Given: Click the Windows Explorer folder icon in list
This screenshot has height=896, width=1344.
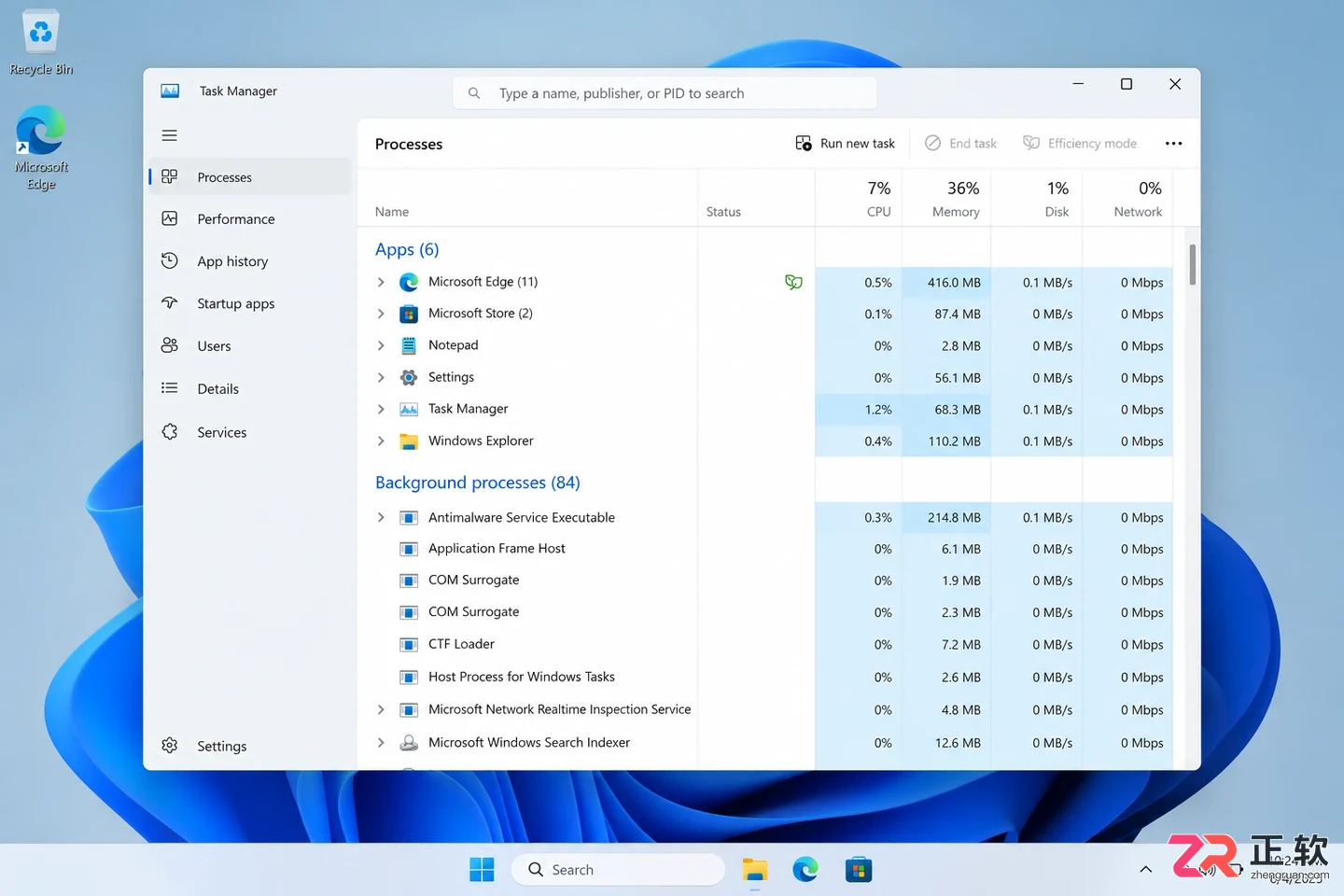Looking at the screenshot, I should point(409,441).
